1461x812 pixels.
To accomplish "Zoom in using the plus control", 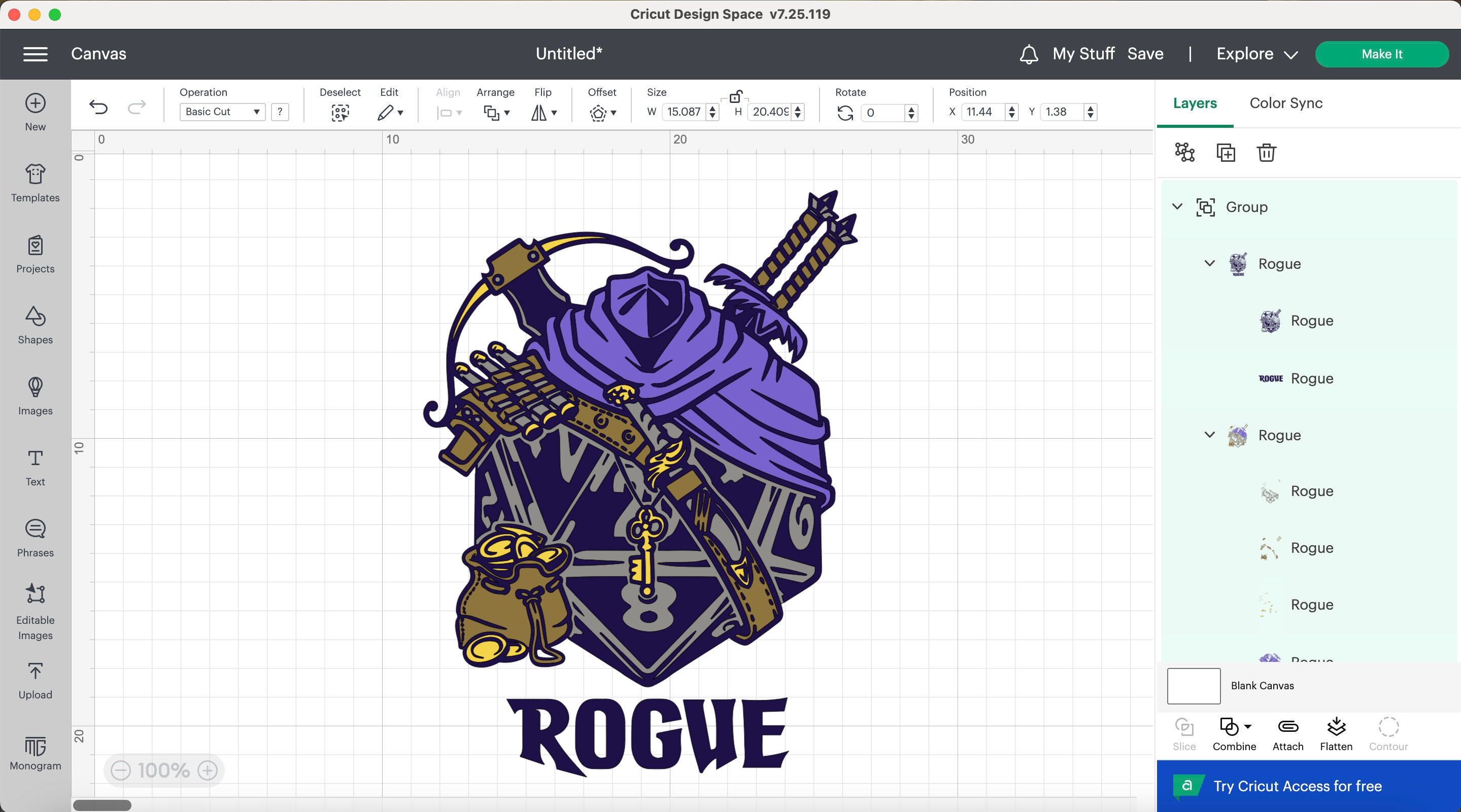I will click(208, 770).
